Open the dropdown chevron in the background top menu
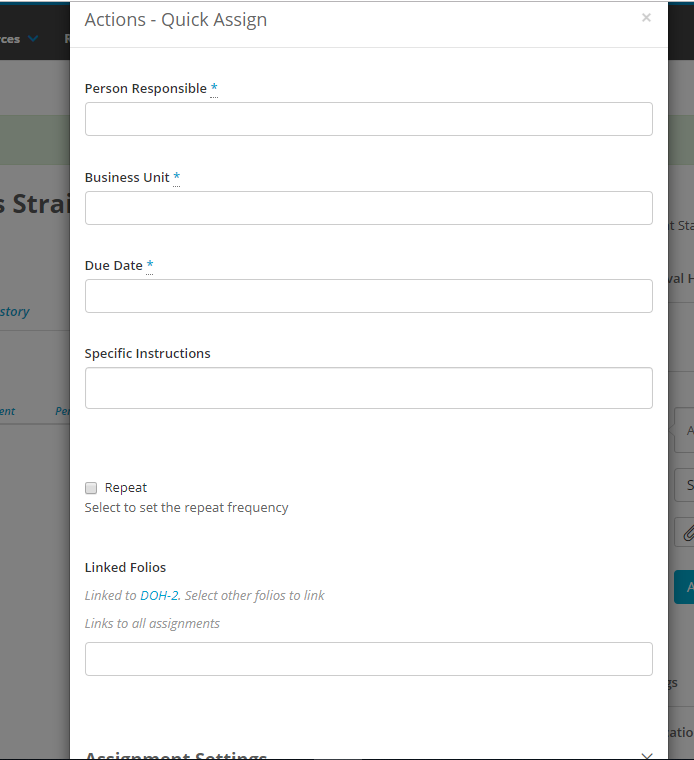This screenshot has width=694, height=760. click(33, 38)
